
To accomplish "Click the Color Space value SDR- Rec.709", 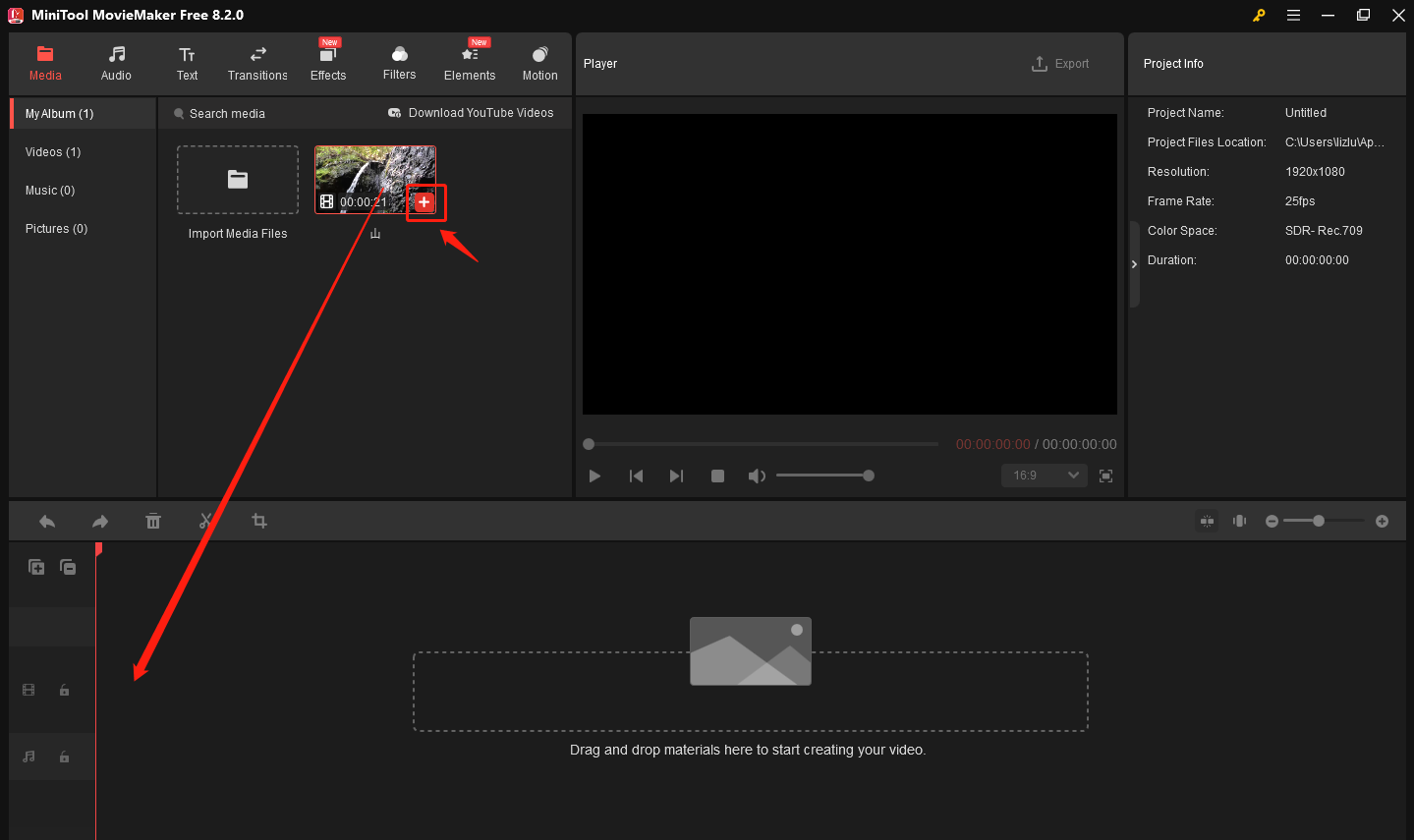I will click(x=1324, y=231).
